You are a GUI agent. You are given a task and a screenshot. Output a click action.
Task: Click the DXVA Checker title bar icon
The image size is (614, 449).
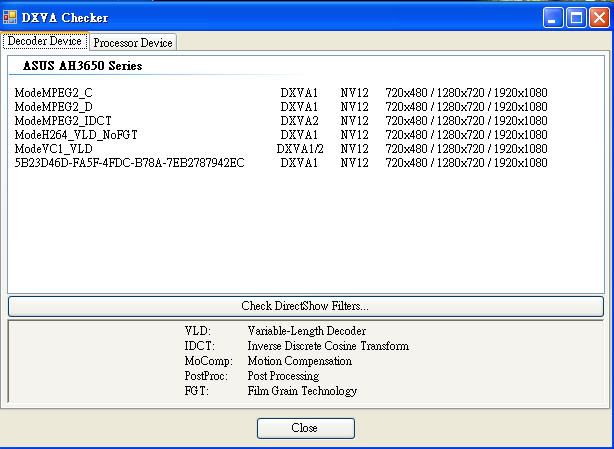[x=10, y=17]
